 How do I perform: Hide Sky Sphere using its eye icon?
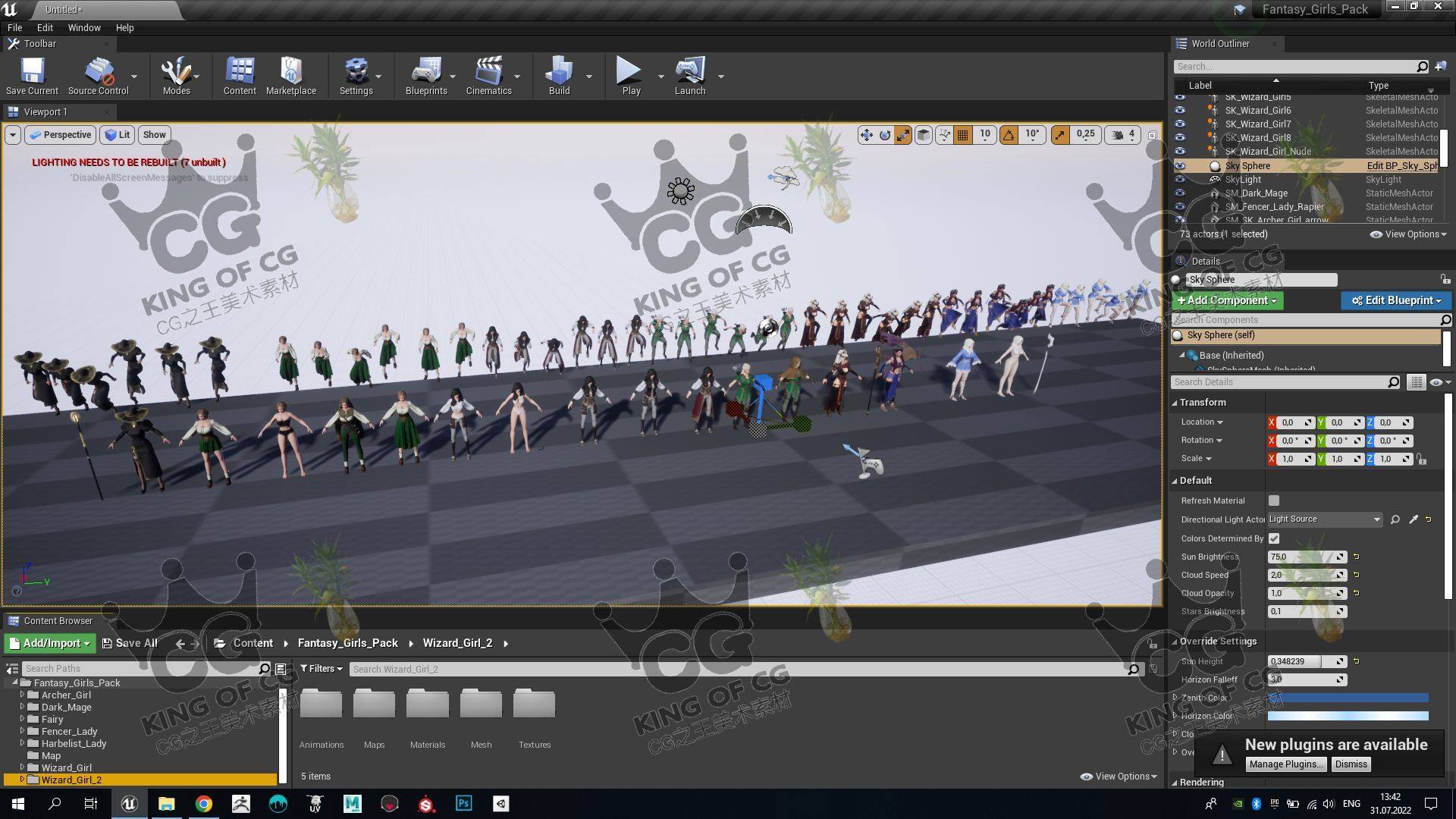click(1180, 166)
